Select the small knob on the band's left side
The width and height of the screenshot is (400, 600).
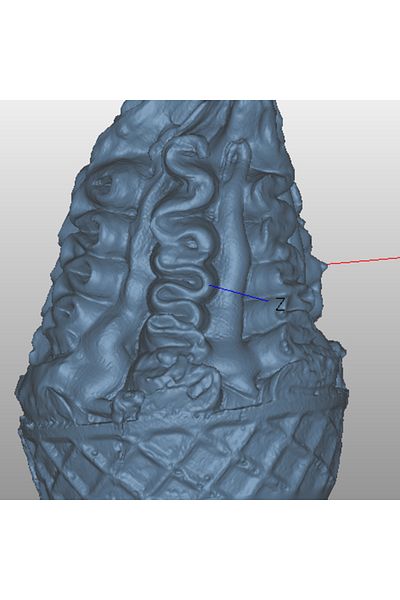(x=126, y=408)
